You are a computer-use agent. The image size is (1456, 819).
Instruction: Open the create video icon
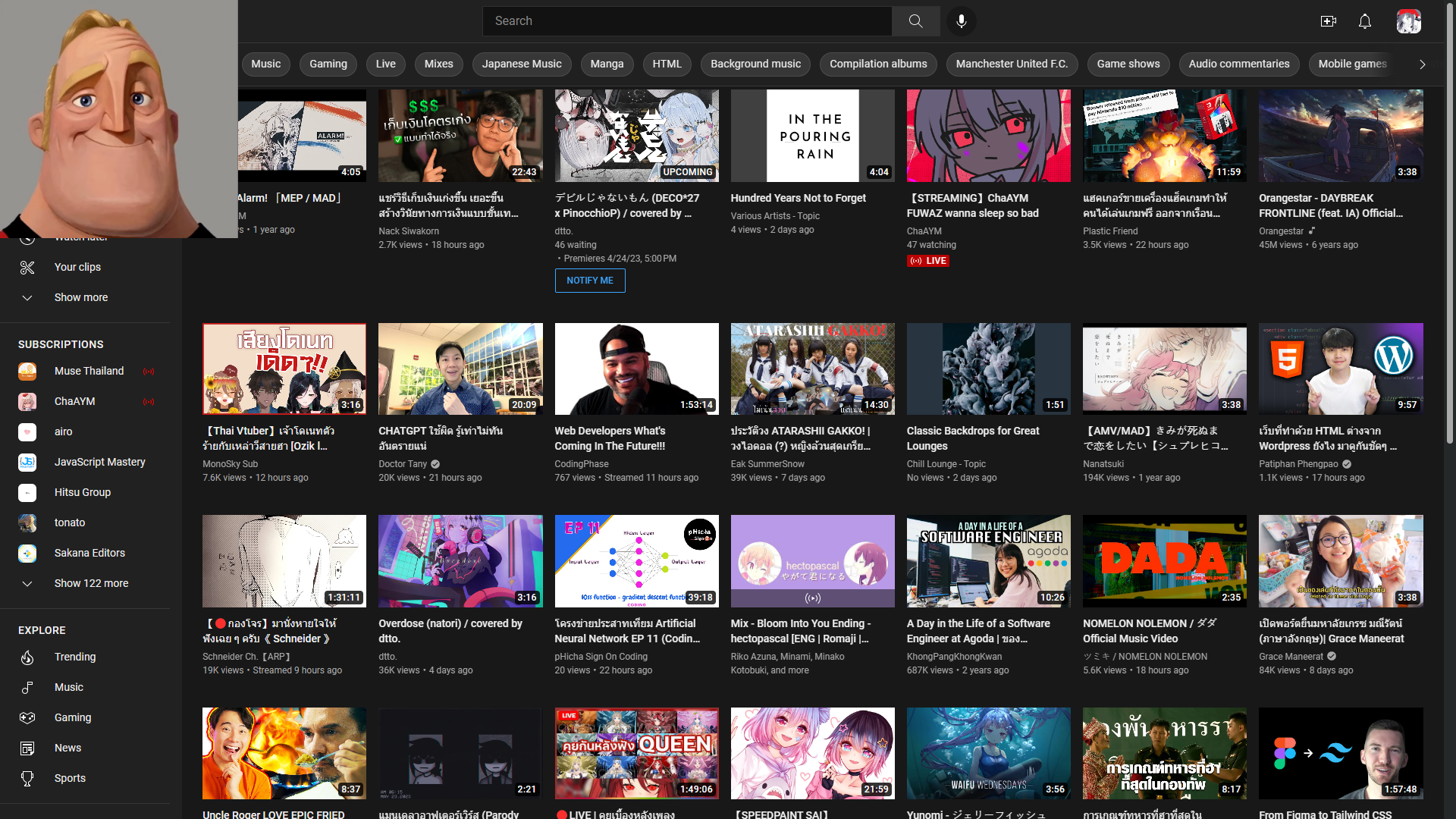(1328, 21)
